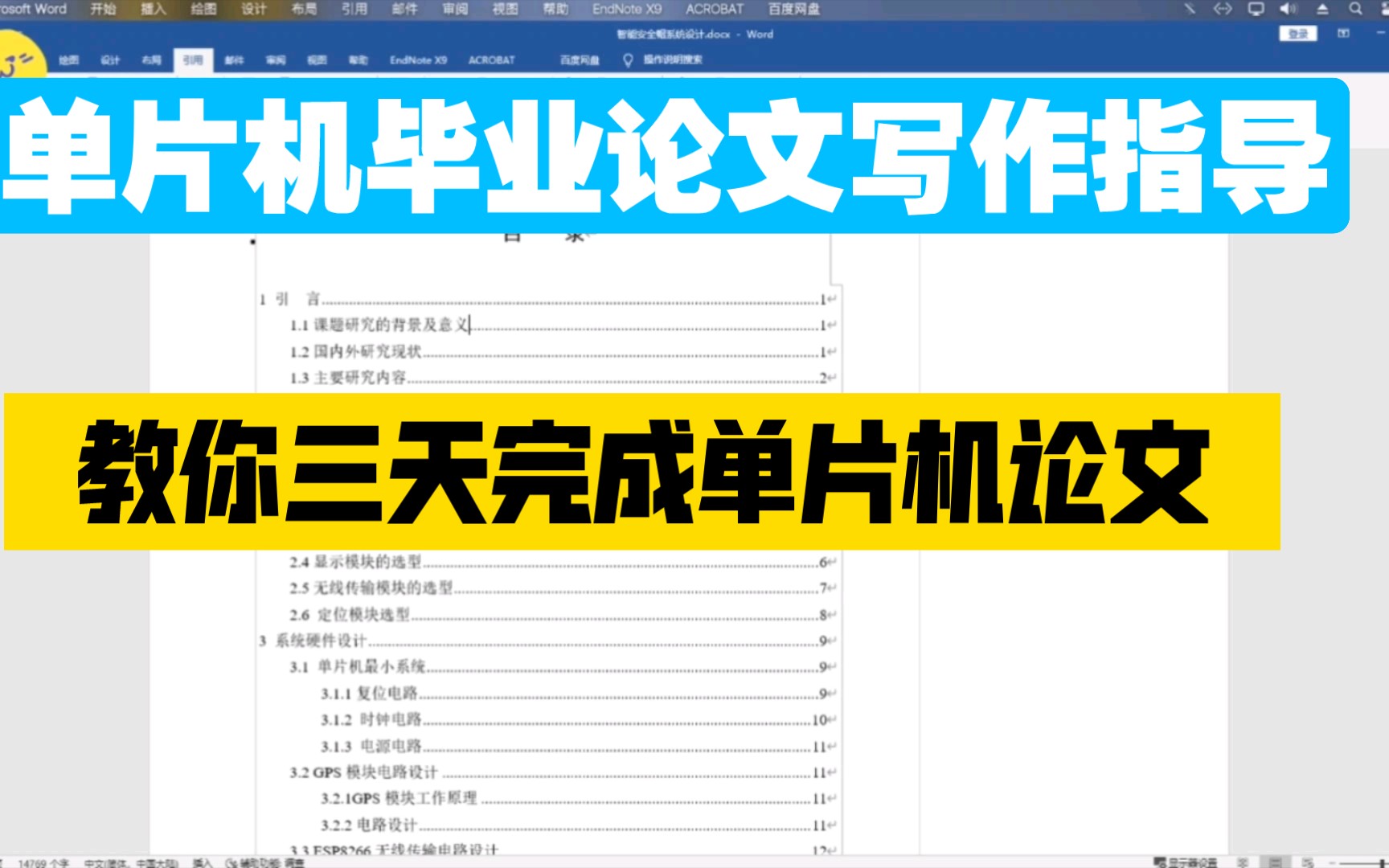Click TOC entry 1.2 国内外研究现状

point(563,352)
